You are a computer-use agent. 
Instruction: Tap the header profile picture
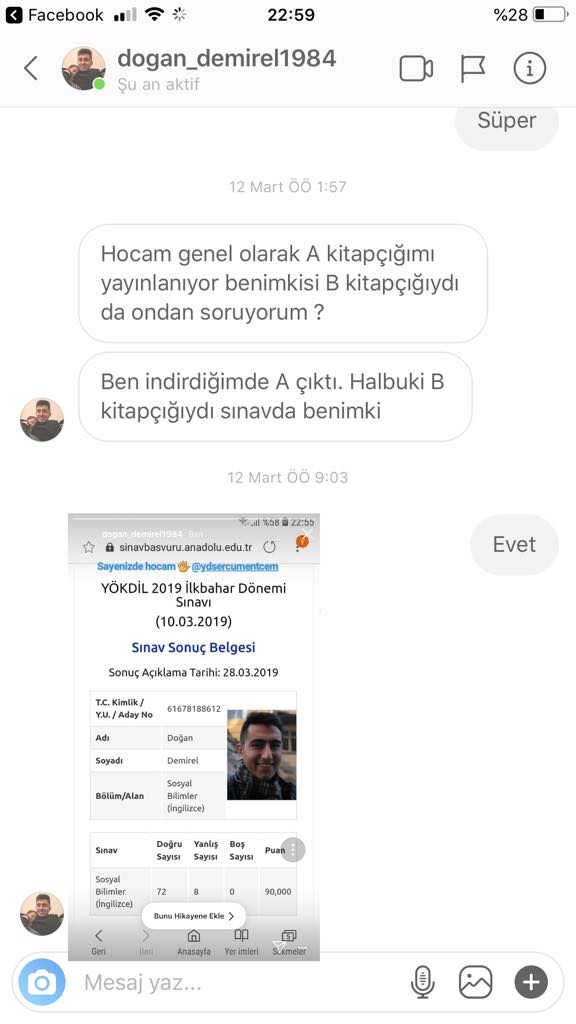point(84,68)
